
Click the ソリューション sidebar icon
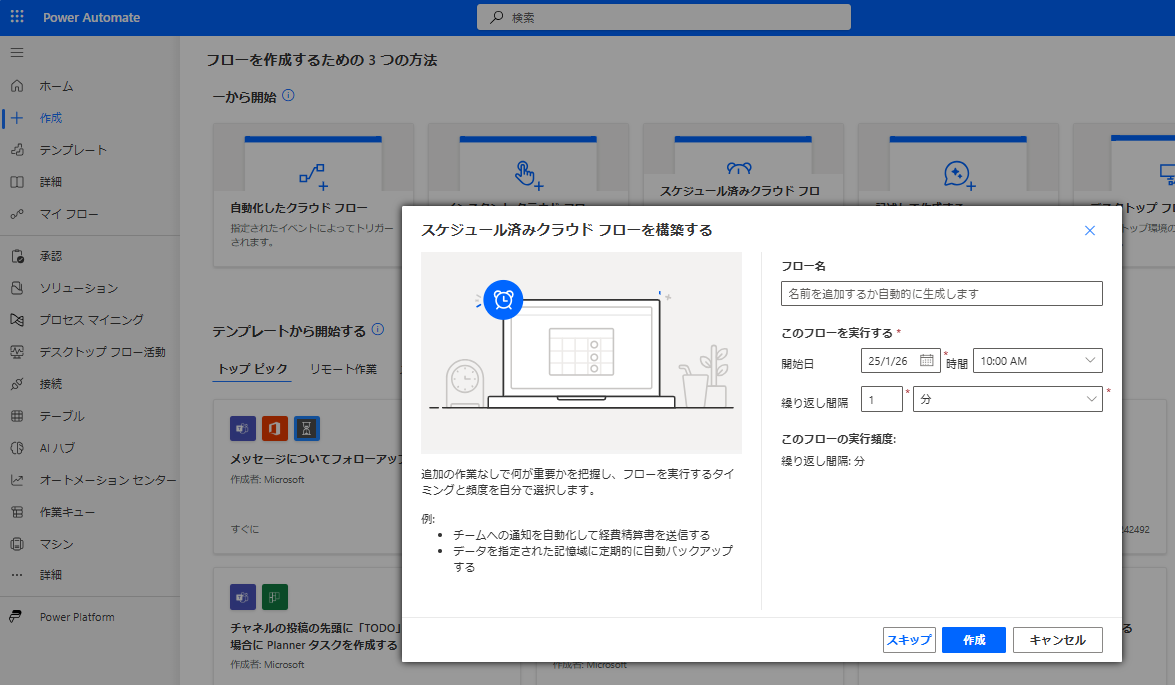(x=17, y=288)
